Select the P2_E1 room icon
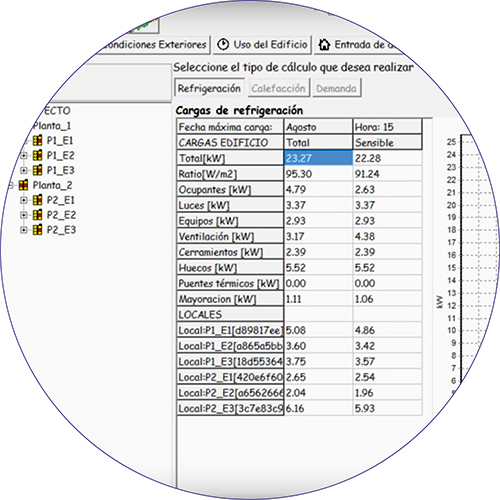The image size is (500, 500). coord(38,200)
